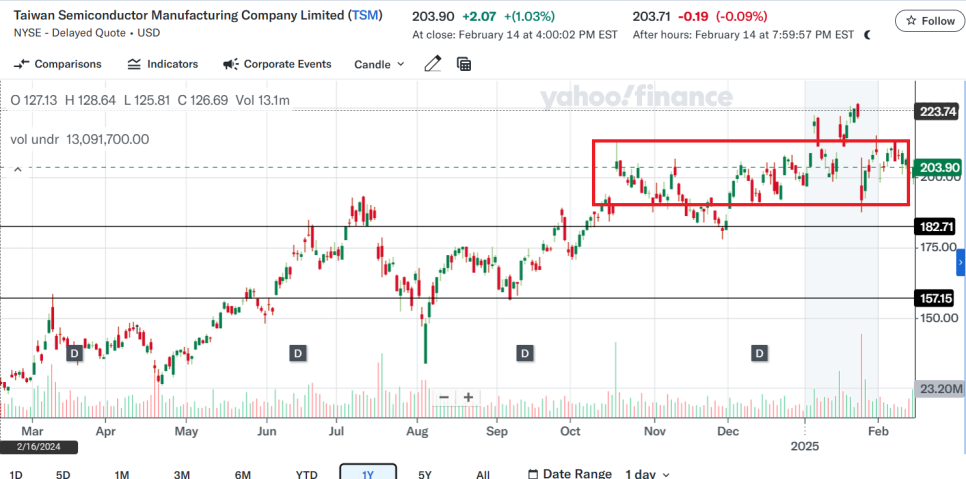Click the 2/16/2024 date label

click(x=39, y=448)
